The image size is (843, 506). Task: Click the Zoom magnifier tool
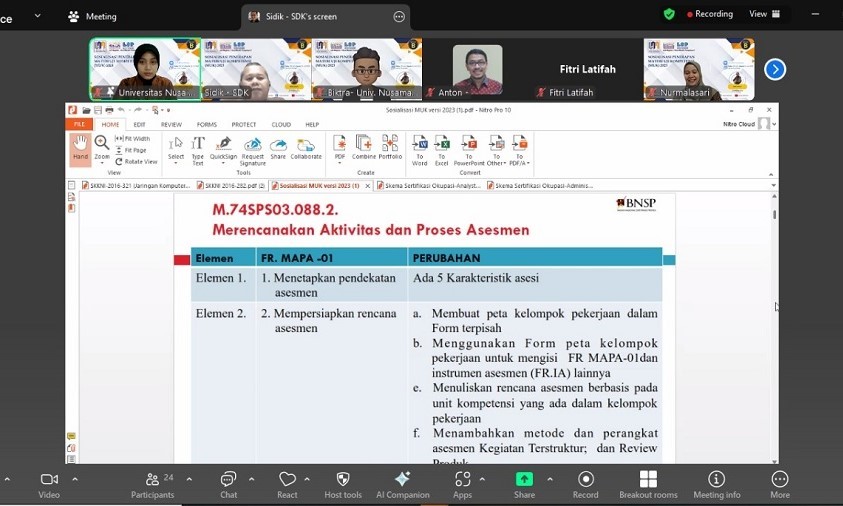pyautogui.click(x=102, y=148)
